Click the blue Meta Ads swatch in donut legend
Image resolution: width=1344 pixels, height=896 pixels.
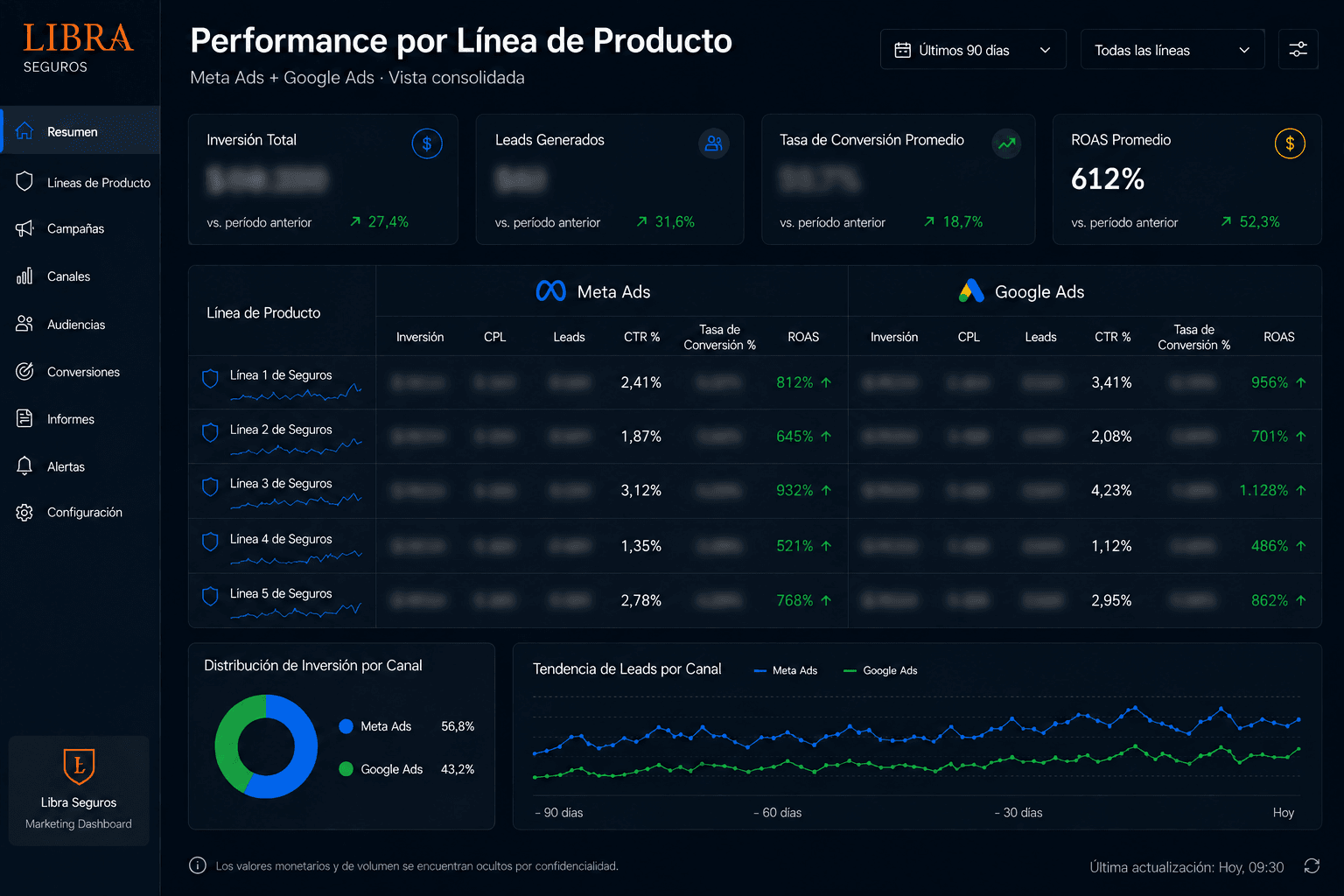[x=346, y=726]
